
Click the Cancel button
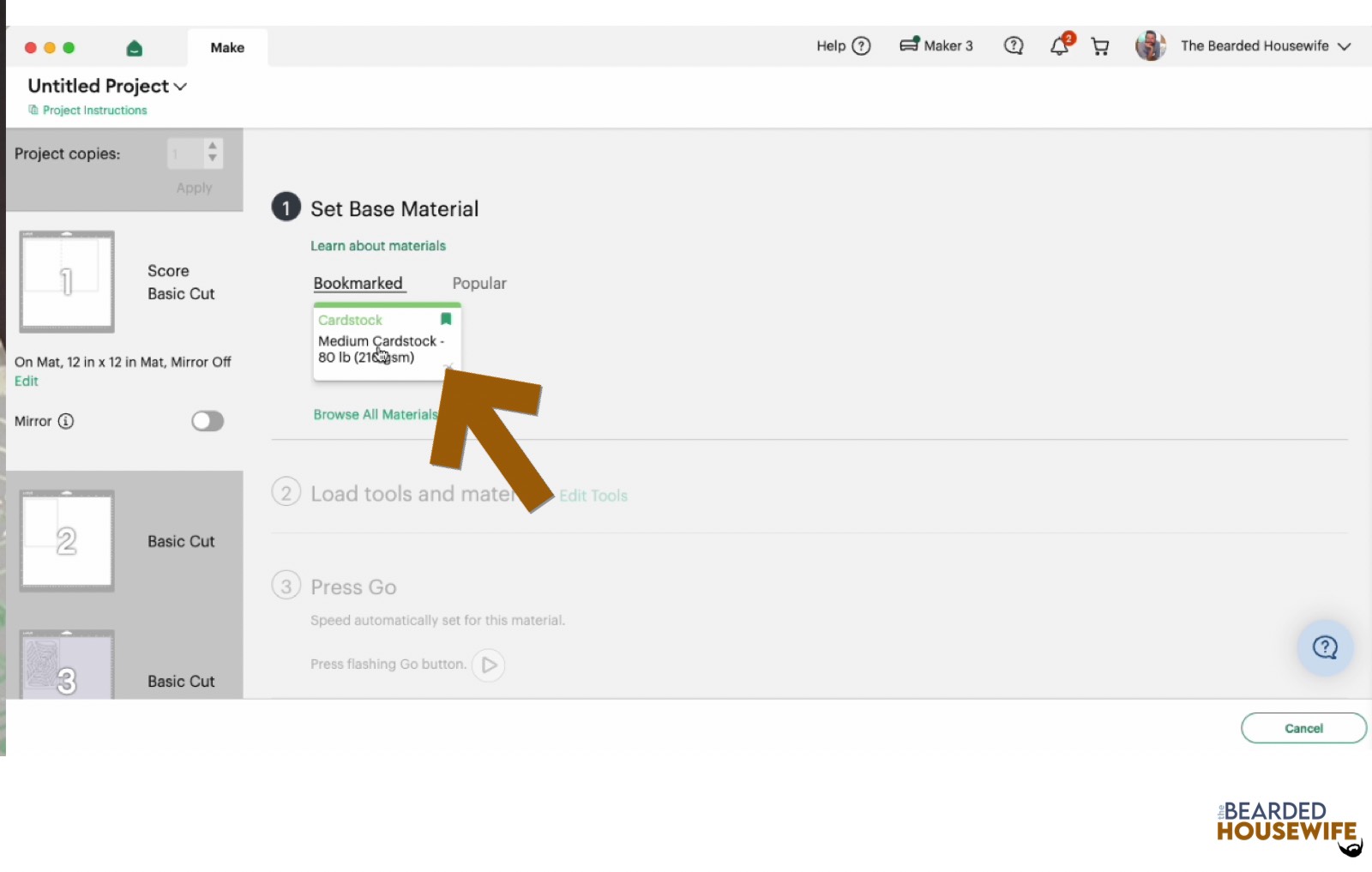(x=1303, y=728)
